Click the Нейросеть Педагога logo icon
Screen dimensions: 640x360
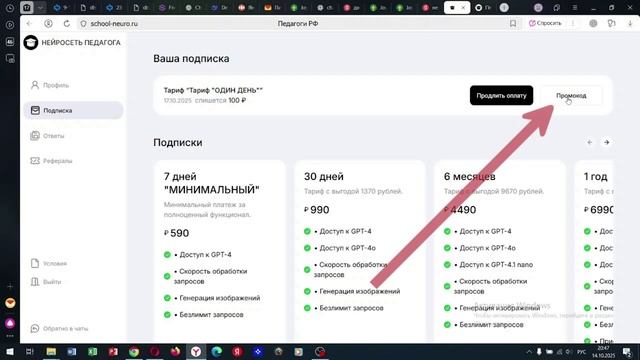[x=31, y=42]
